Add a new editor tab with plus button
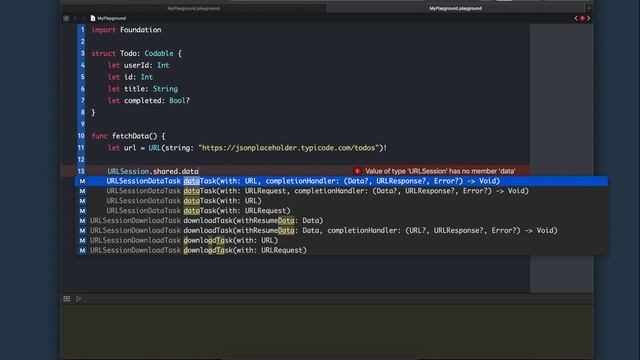The image size is (640, 360). pyautogui.click(x=589, y=8)
